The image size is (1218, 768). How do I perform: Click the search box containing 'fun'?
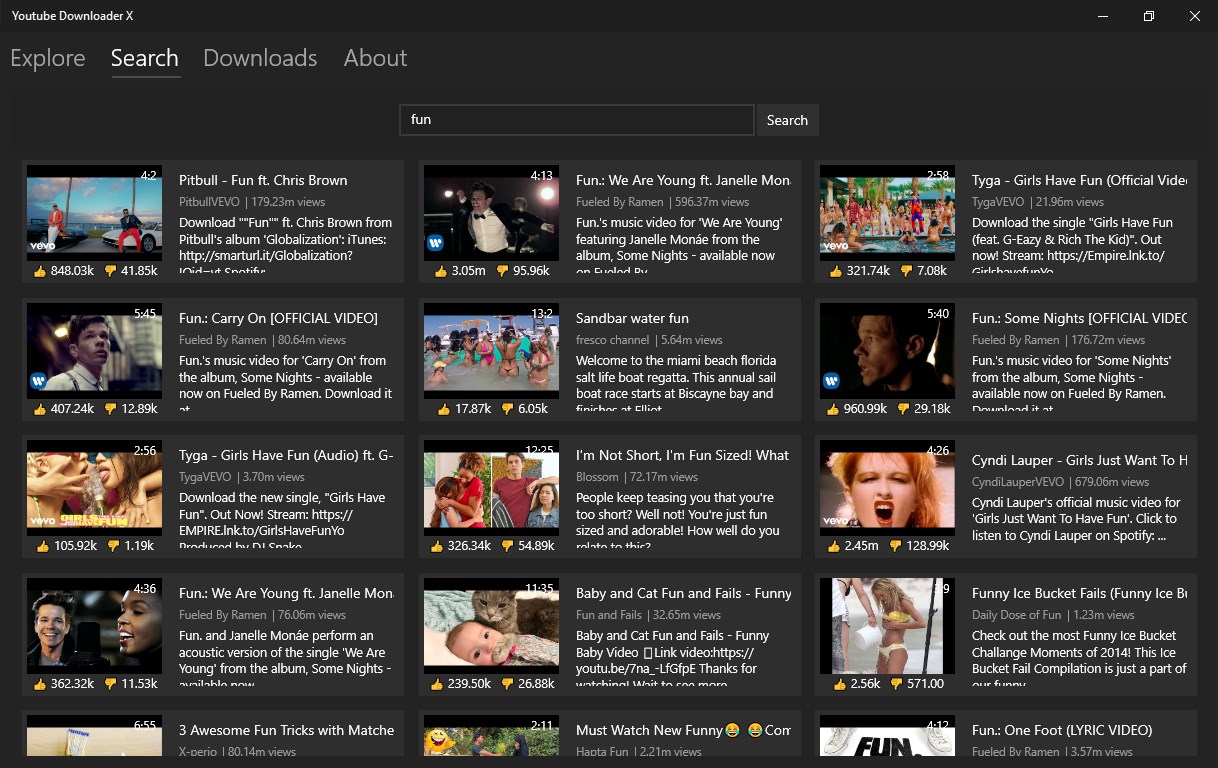pos(576,120)
